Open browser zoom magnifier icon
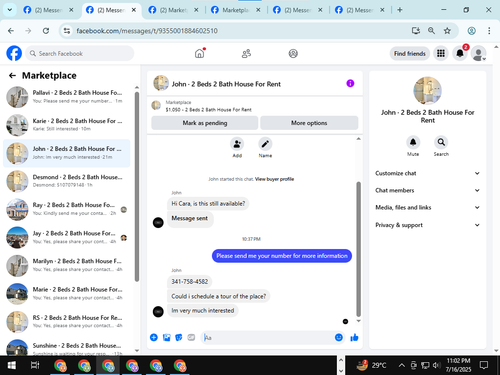This screenshot has height=375, width=500. 431,31
